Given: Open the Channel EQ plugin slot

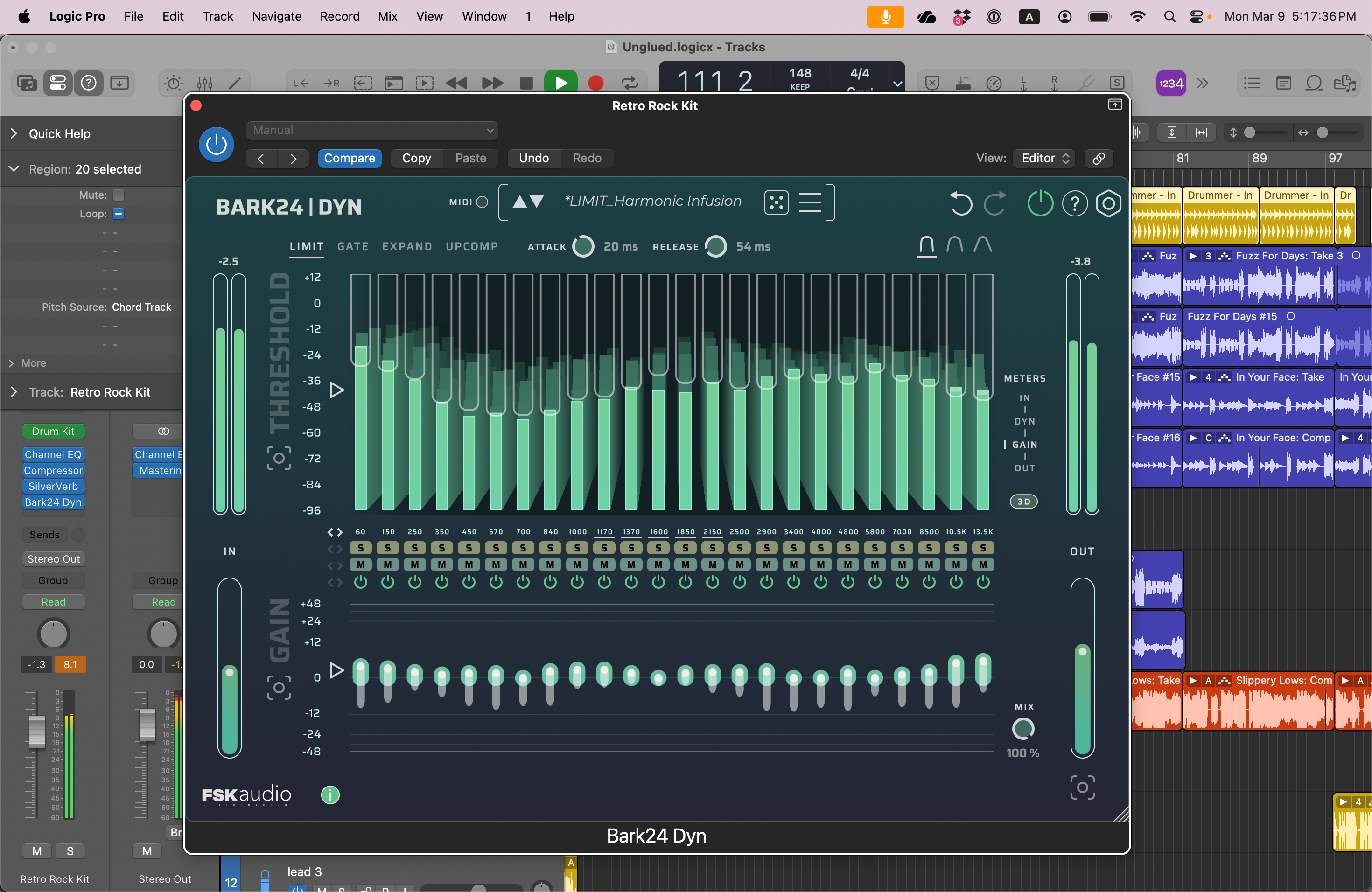Looking at the screenshot, I should [53, 455].
